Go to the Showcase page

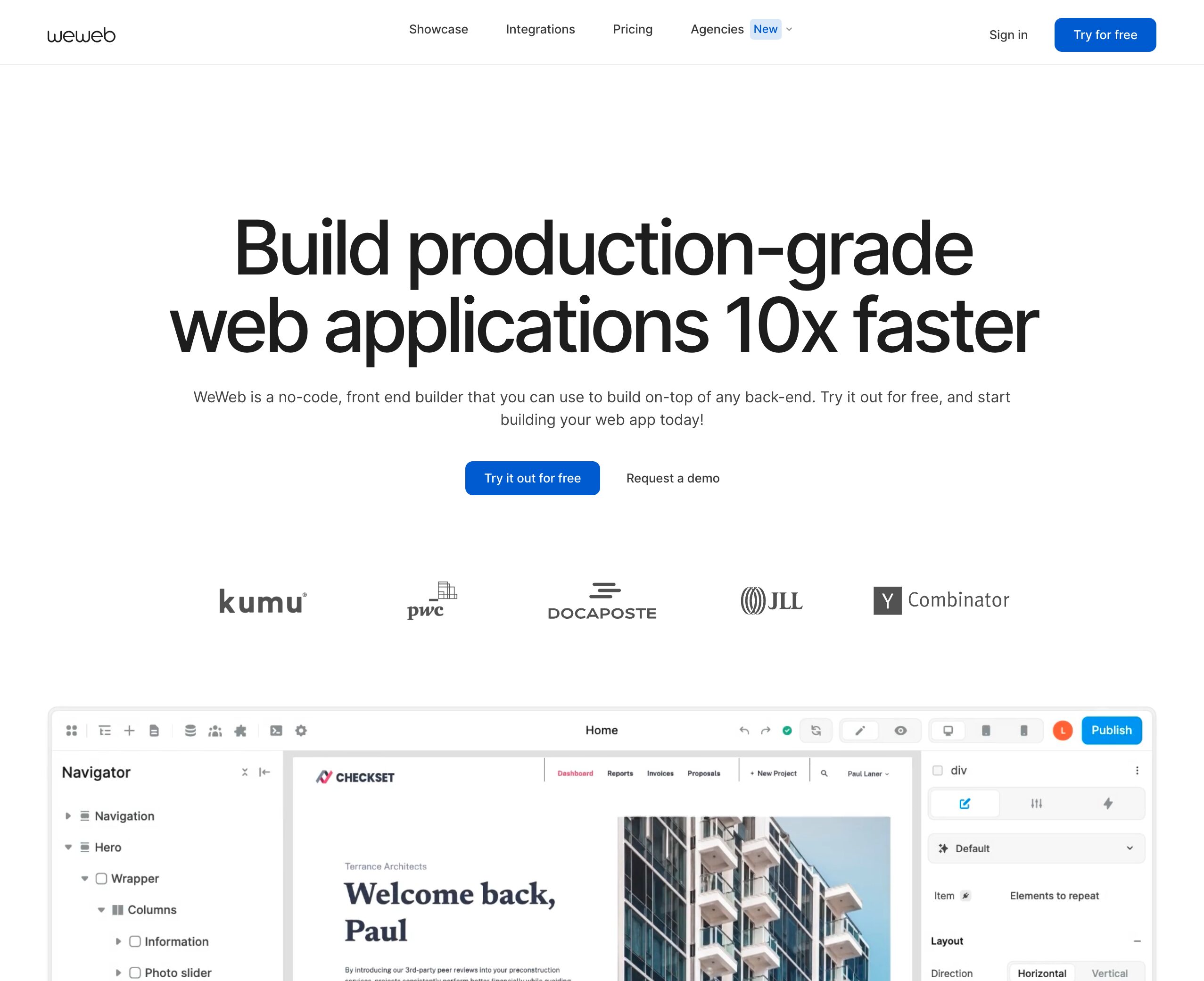[438, 29]
